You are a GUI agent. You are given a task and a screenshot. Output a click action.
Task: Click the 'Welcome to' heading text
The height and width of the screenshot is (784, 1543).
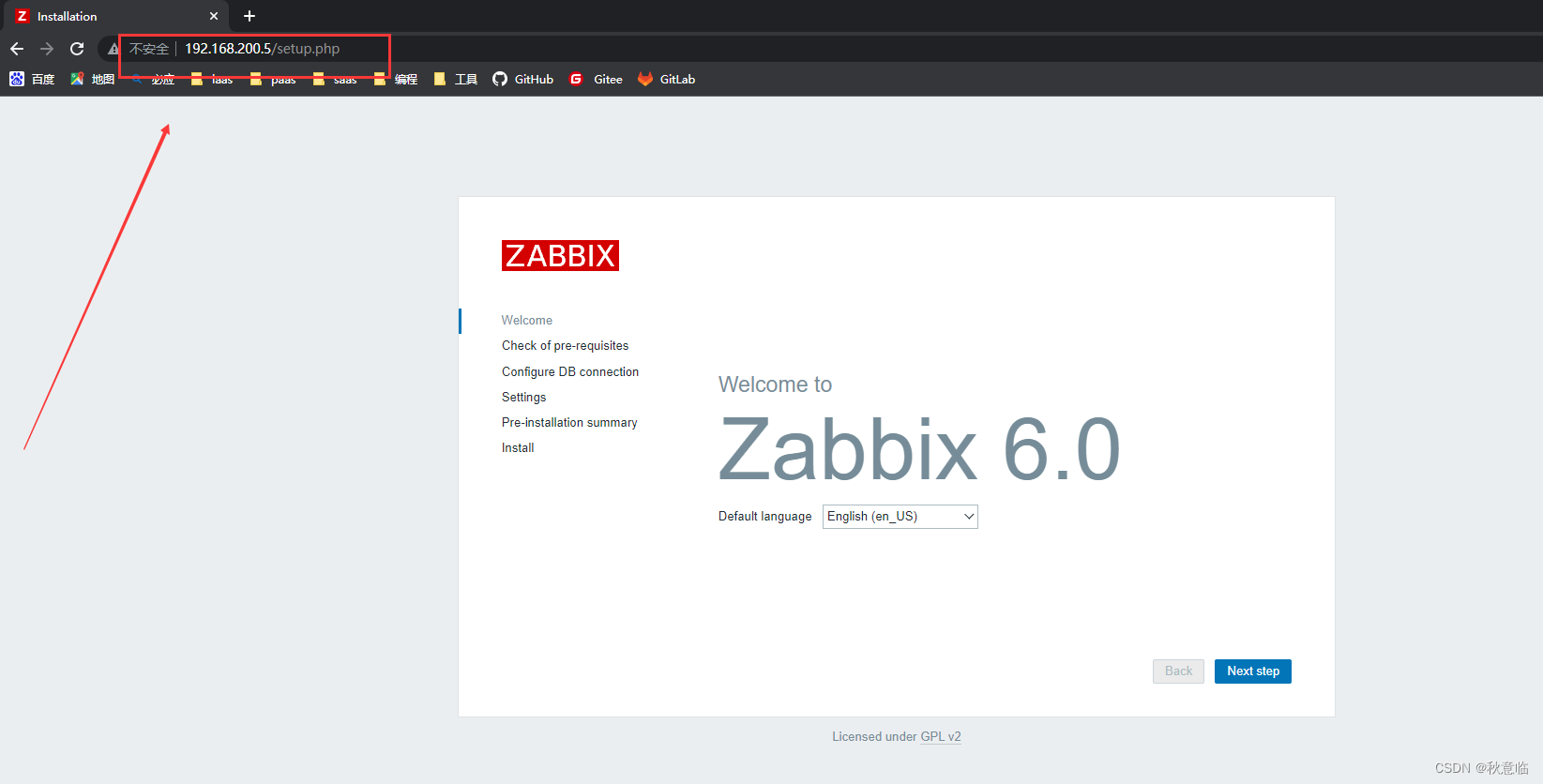tap(775, 384)
